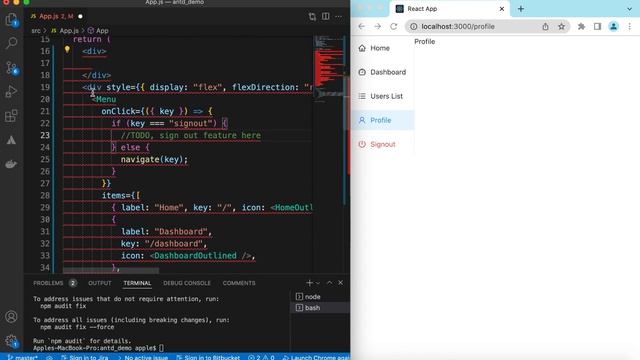Click Sign in to Jira in status bar
Image resolution: width=640 pixels, height=360 pixels.
point(85,357)
